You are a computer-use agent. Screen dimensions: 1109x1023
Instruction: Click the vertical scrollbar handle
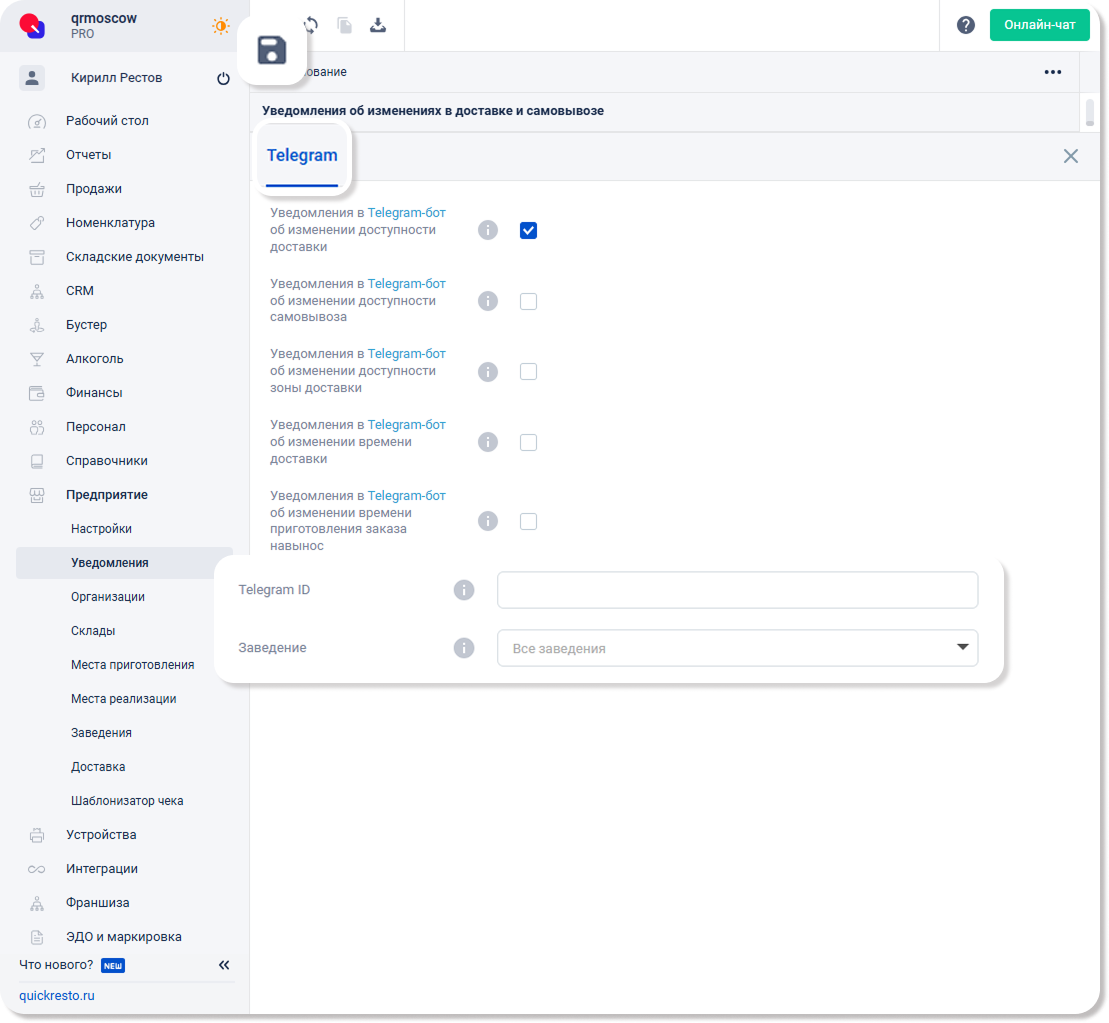[x=1090, y=110]
